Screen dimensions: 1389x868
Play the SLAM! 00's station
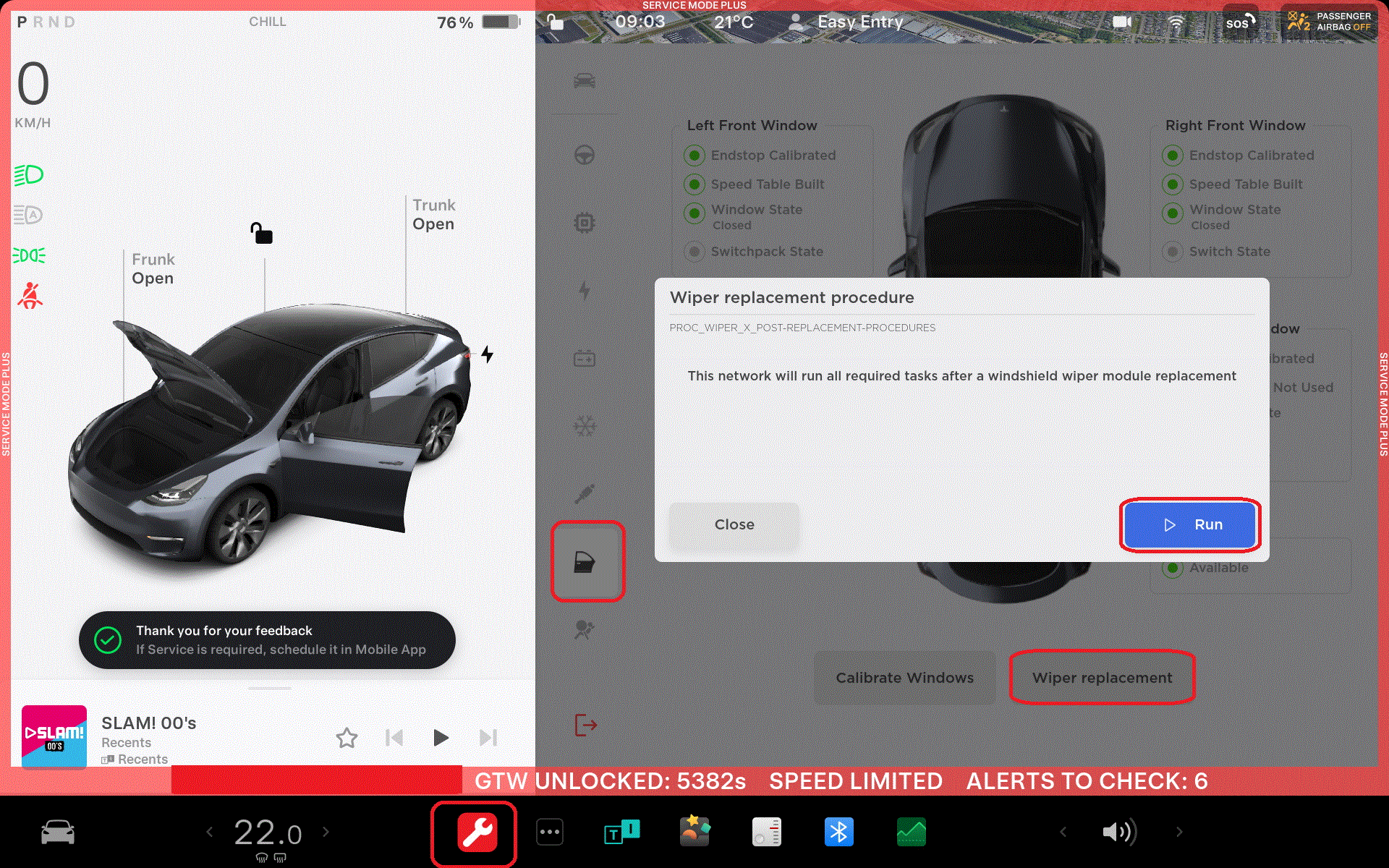(441, 738)
